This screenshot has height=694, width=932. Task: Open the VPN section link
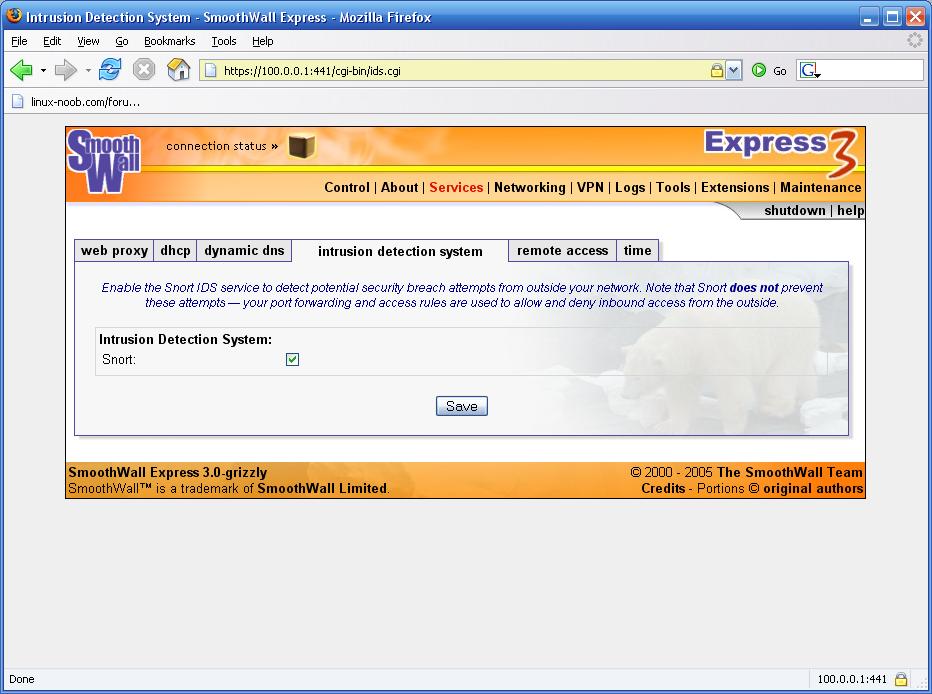pyautogui.click(x=590, y=187)
